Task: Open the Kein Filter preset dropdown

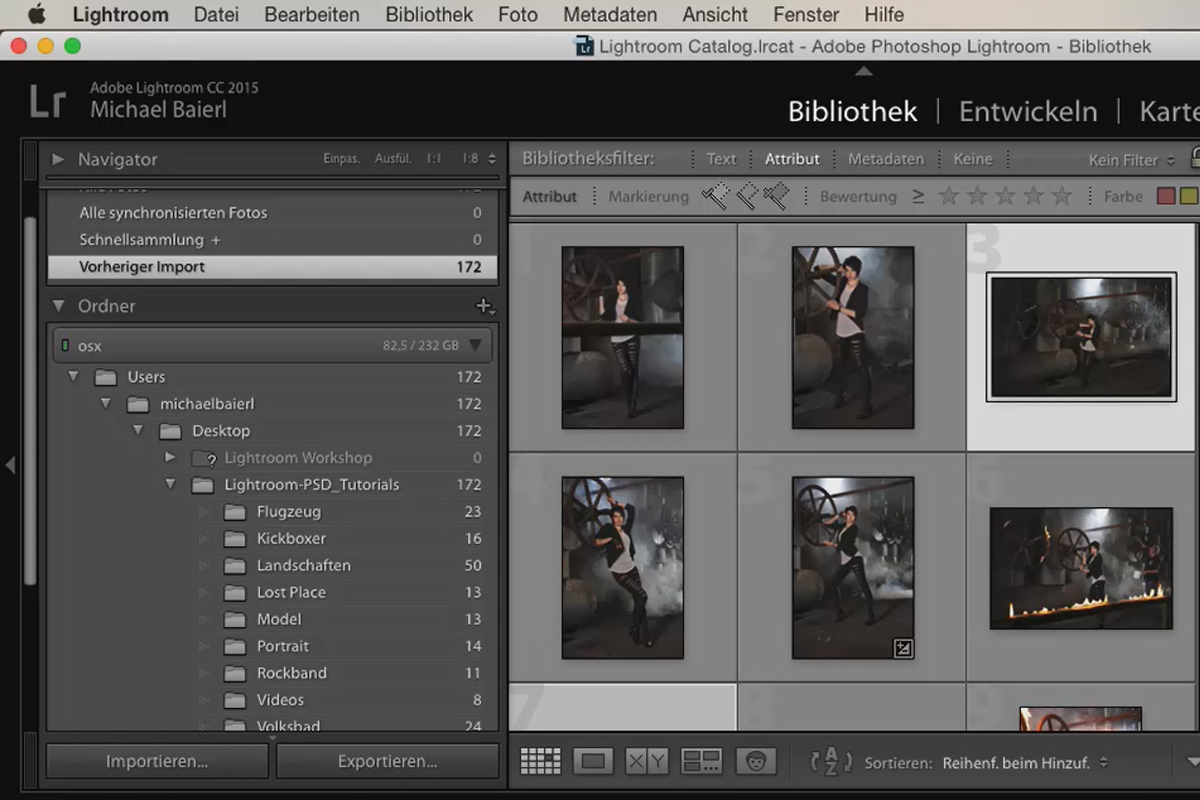Action: click(1131, 160)
